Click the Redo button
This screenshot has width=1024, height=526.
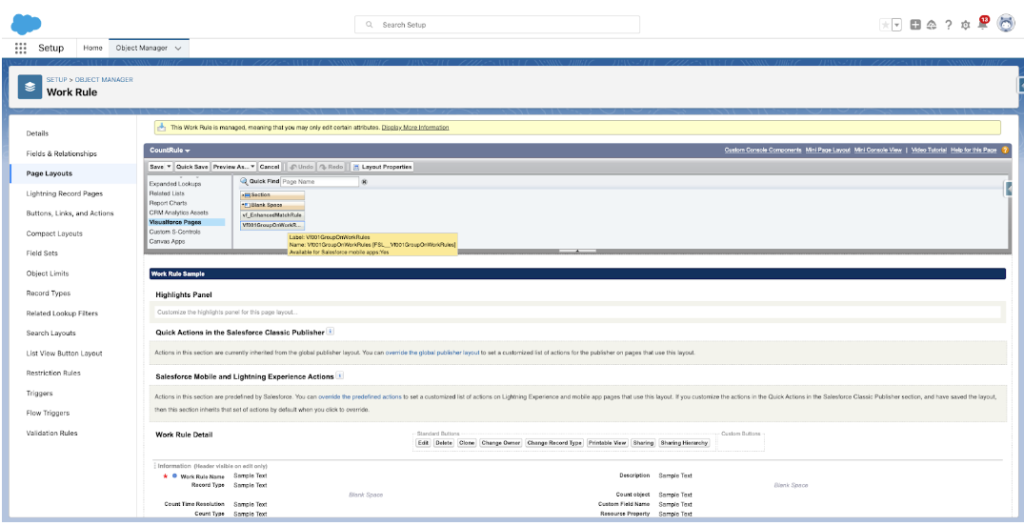(331, 167)
